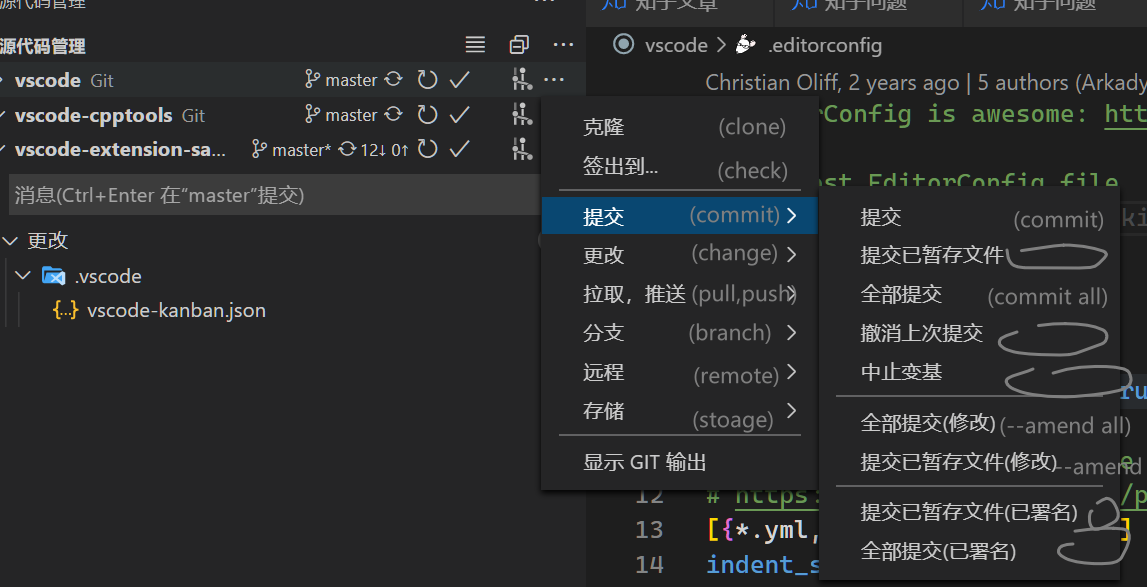This screenshot has height=587, width=1147.
Task: Refresh the vscode-extension-sa repository
Action: coord(427,150)
